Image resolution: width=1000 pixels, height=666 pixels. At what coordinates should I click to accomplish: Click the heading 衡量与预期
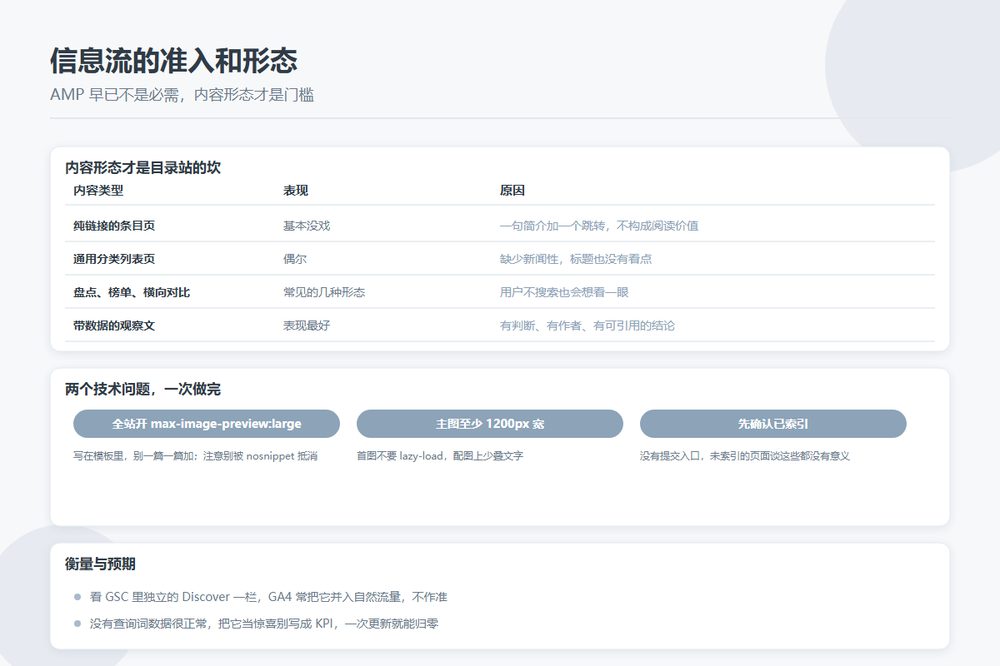100,564
